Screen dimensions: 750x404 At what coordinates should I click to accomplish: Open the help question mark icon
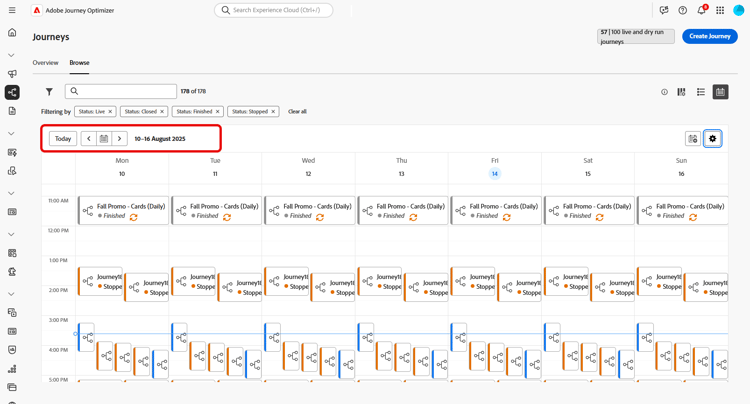(x=683, y=10)
